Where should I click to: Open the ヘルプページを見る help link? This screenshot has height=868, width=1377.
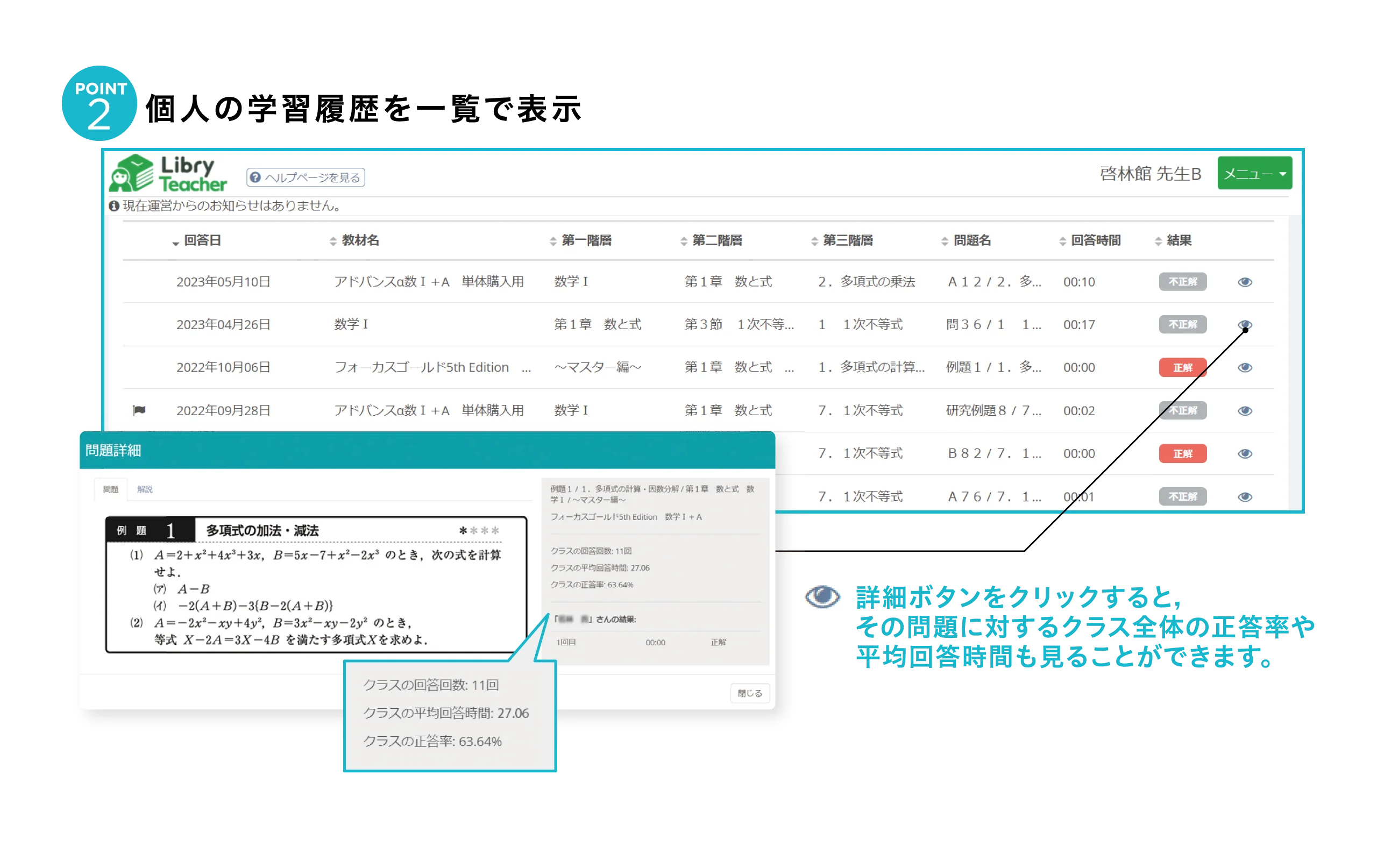[306, 177]
